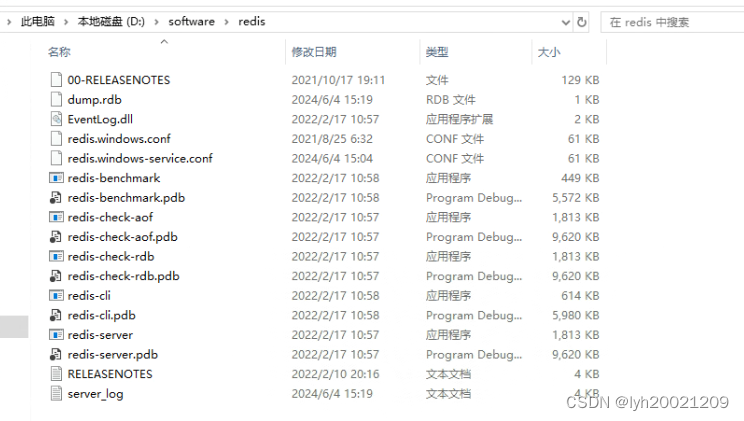744x421 pixels.
Task: Click the RDB 文件 type cell
Action: (x=451, y=100)
